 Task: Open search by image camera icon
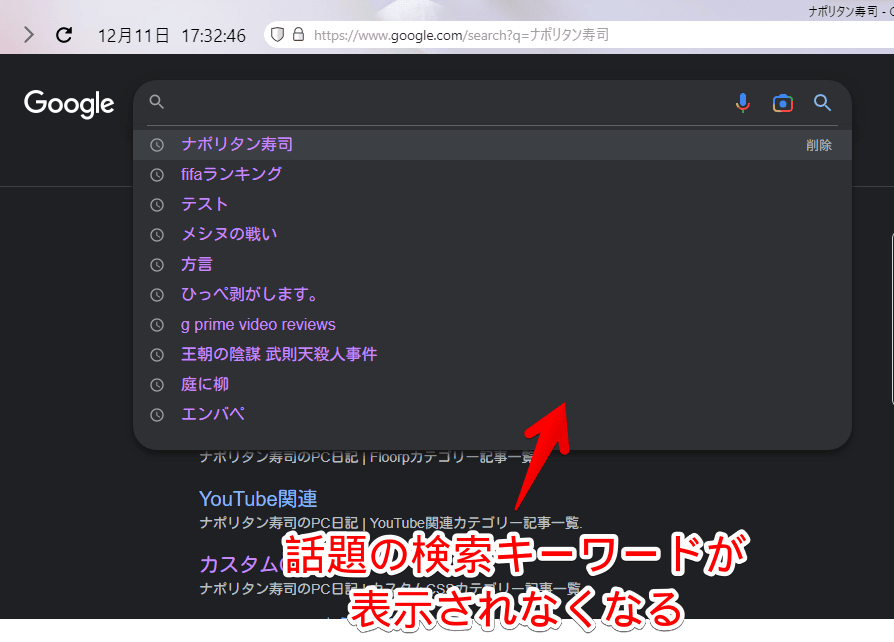click(x=783, y=103)
